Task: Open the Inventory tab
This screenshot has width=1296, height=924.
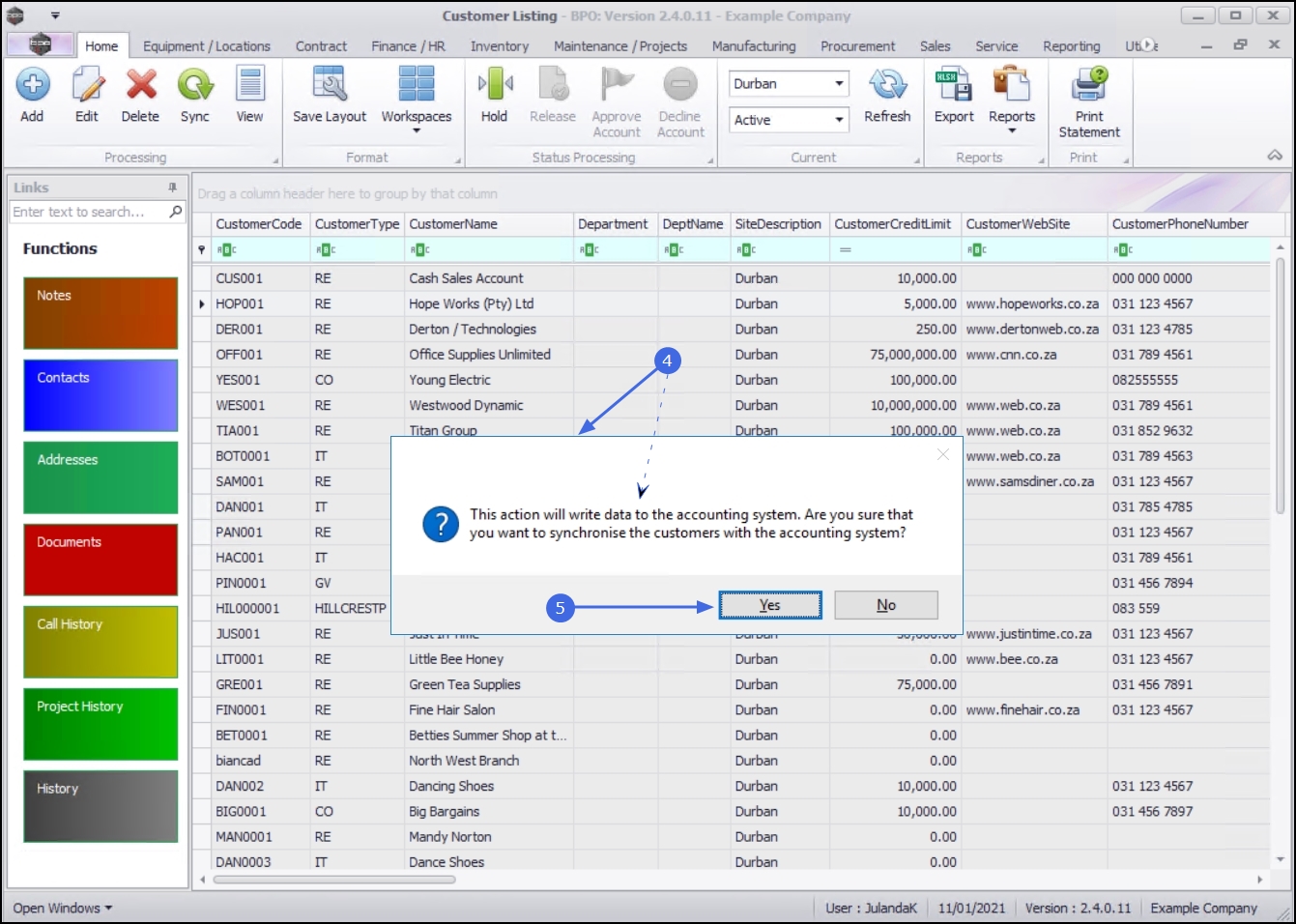Action: pyautogui.click(x=500, y=46)
